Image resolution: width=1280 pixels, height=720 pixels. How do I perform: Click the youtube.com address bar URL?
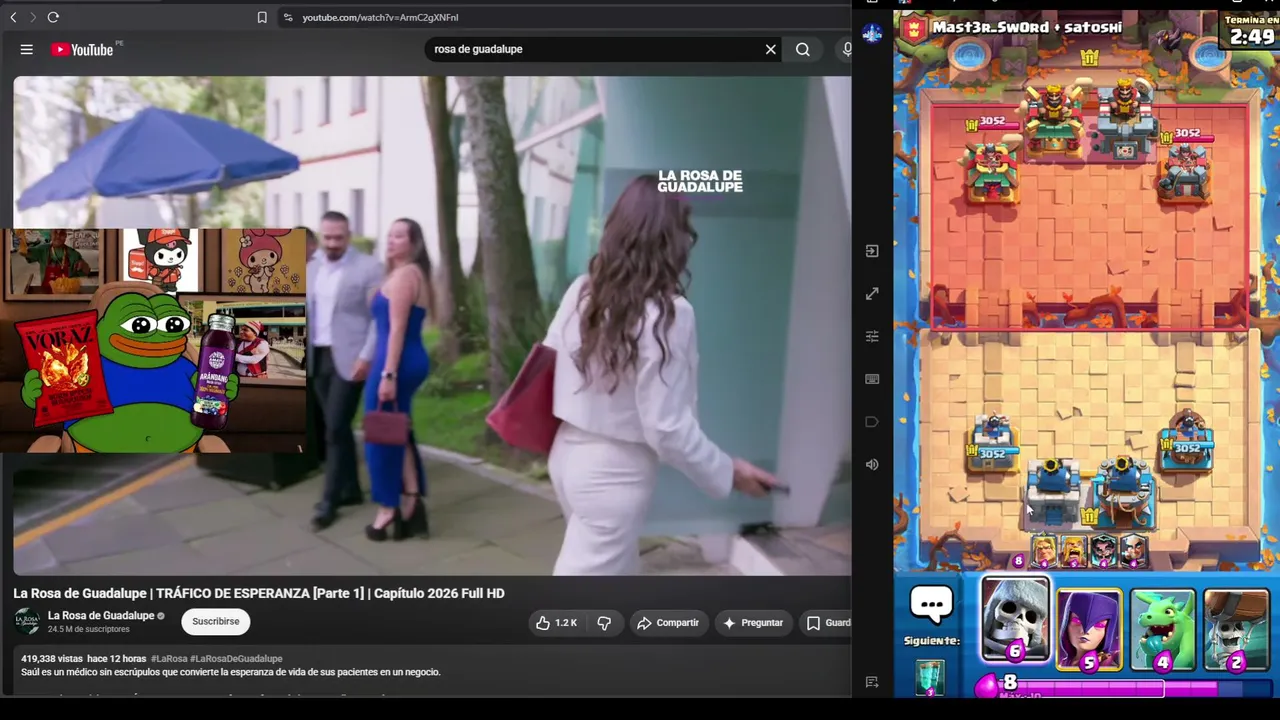(380, 17)
